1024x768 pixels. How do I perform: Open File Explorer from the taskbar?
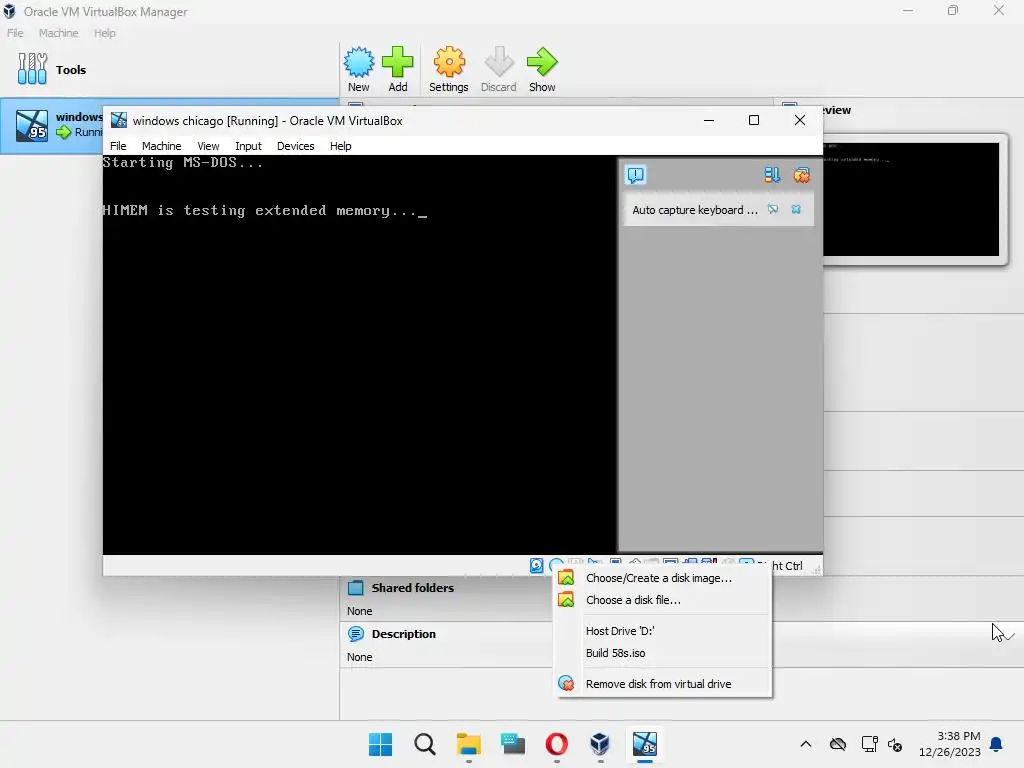point(468,744)
